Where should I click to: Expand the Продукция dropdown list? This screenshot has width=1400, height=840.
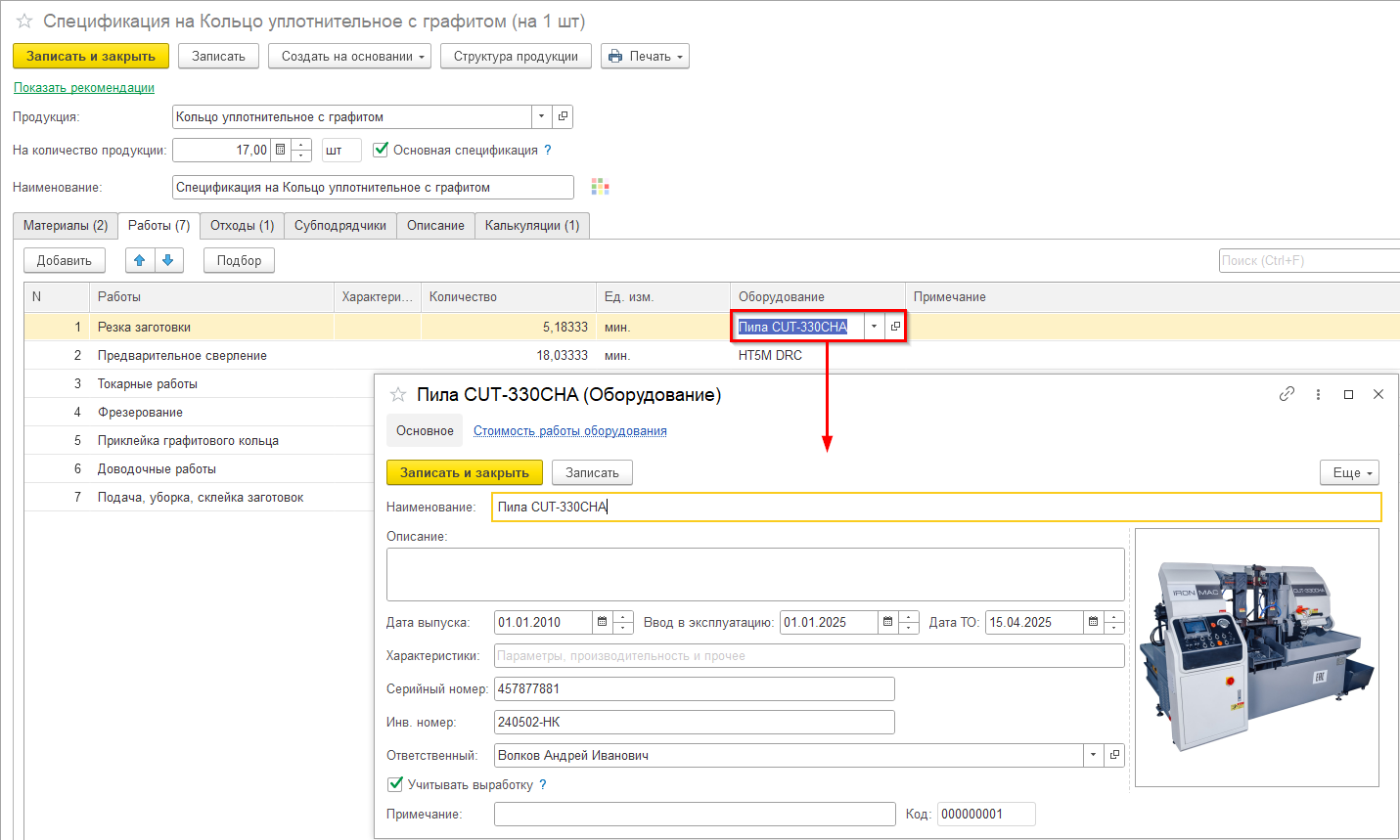click(x=542, y=116)
